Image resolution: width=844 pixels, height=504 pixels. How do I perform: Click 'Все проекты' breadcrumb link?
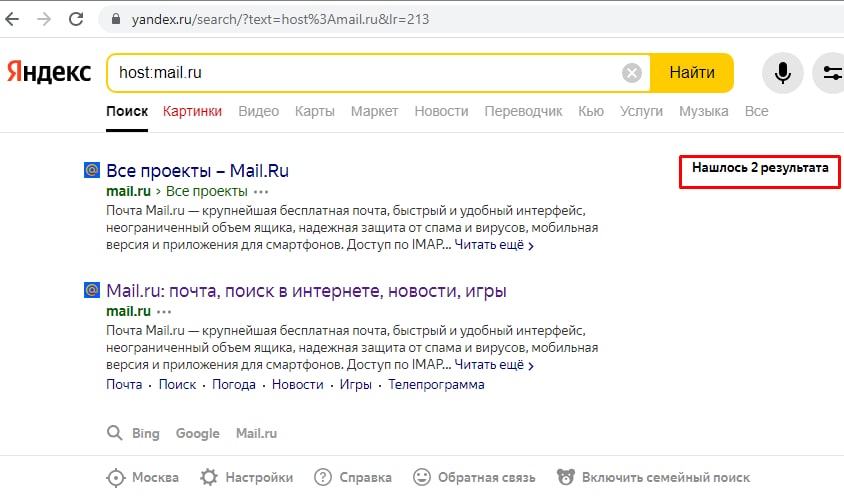tap(207, 191)
